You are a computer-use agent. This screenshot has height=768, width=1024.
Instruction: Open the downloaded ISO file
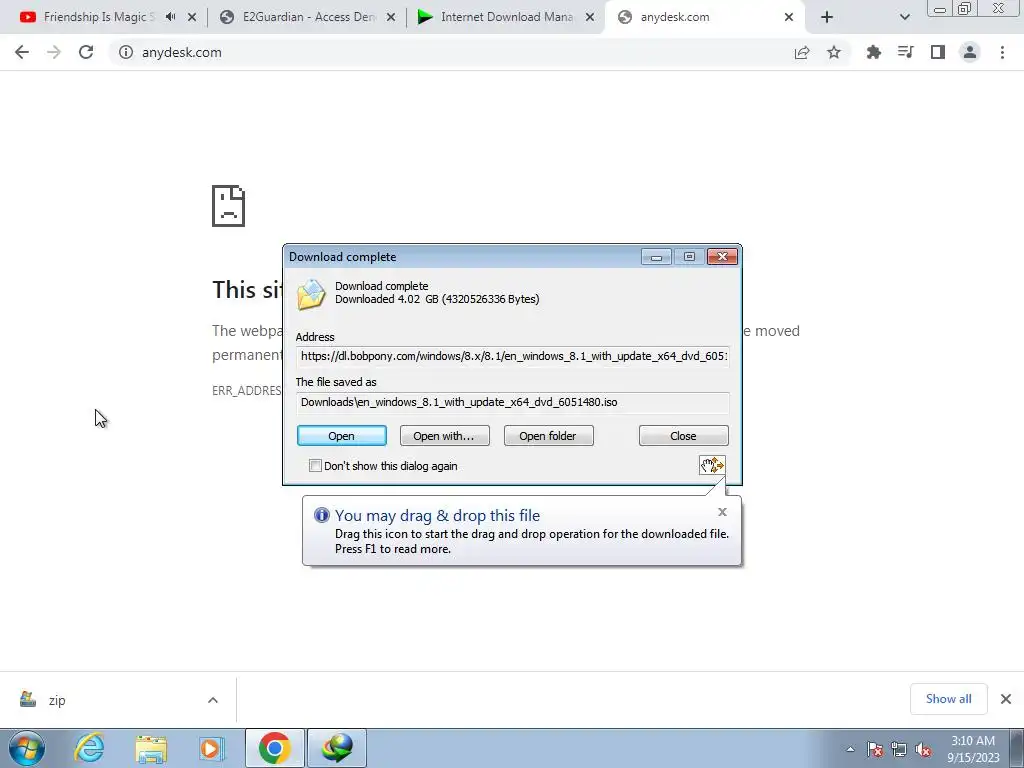coord(342,436)
